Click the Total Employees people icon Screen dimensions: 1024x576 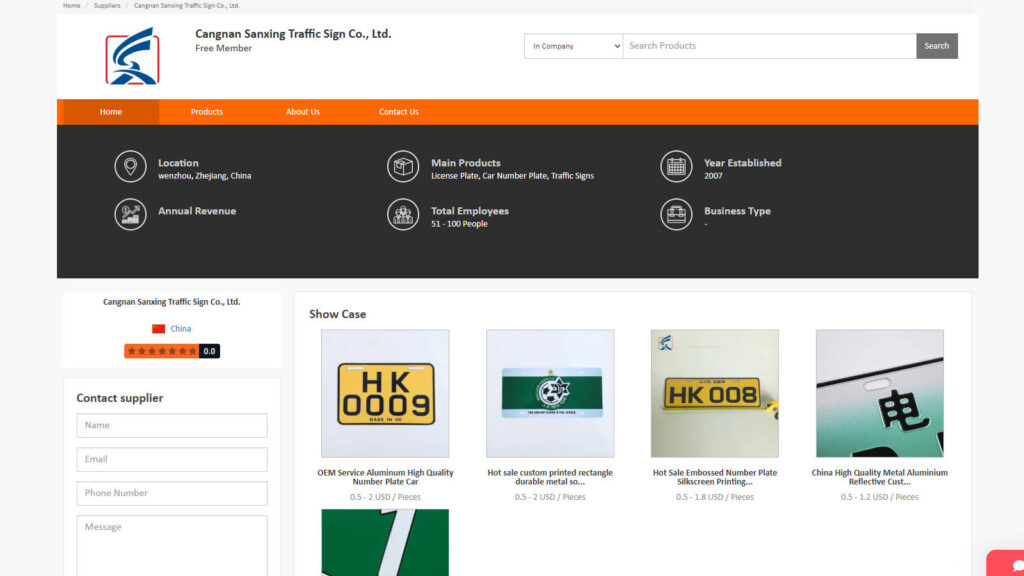point(403,214)
